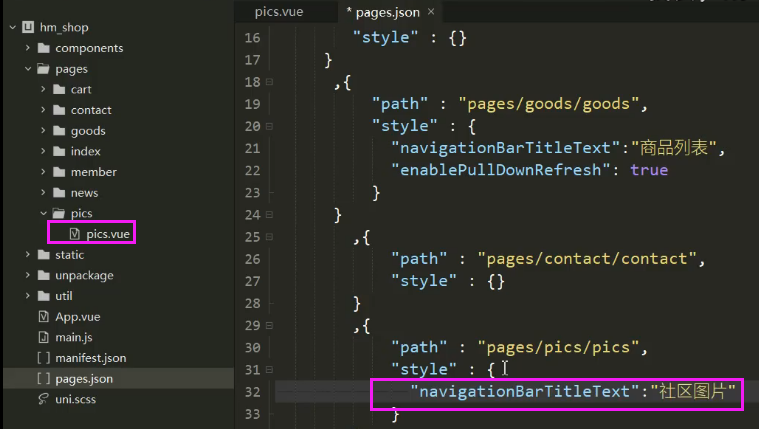Expand the components folder chevron
Image resolution: width=759 pixels, height=429 pixels.
tap(28, 48)
